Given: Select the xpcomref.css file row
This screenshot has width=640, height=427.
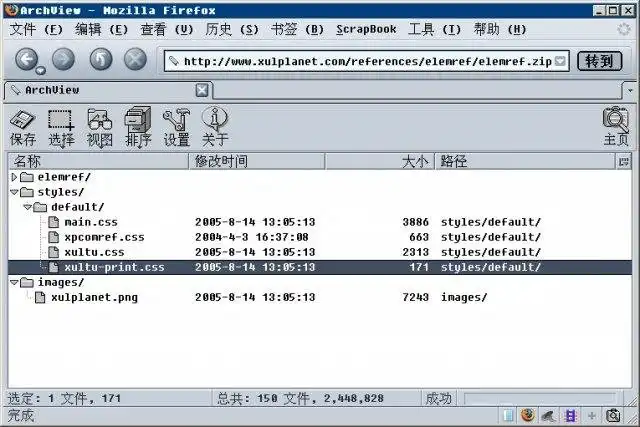Looking at the screenshot, I should (320, 237).
